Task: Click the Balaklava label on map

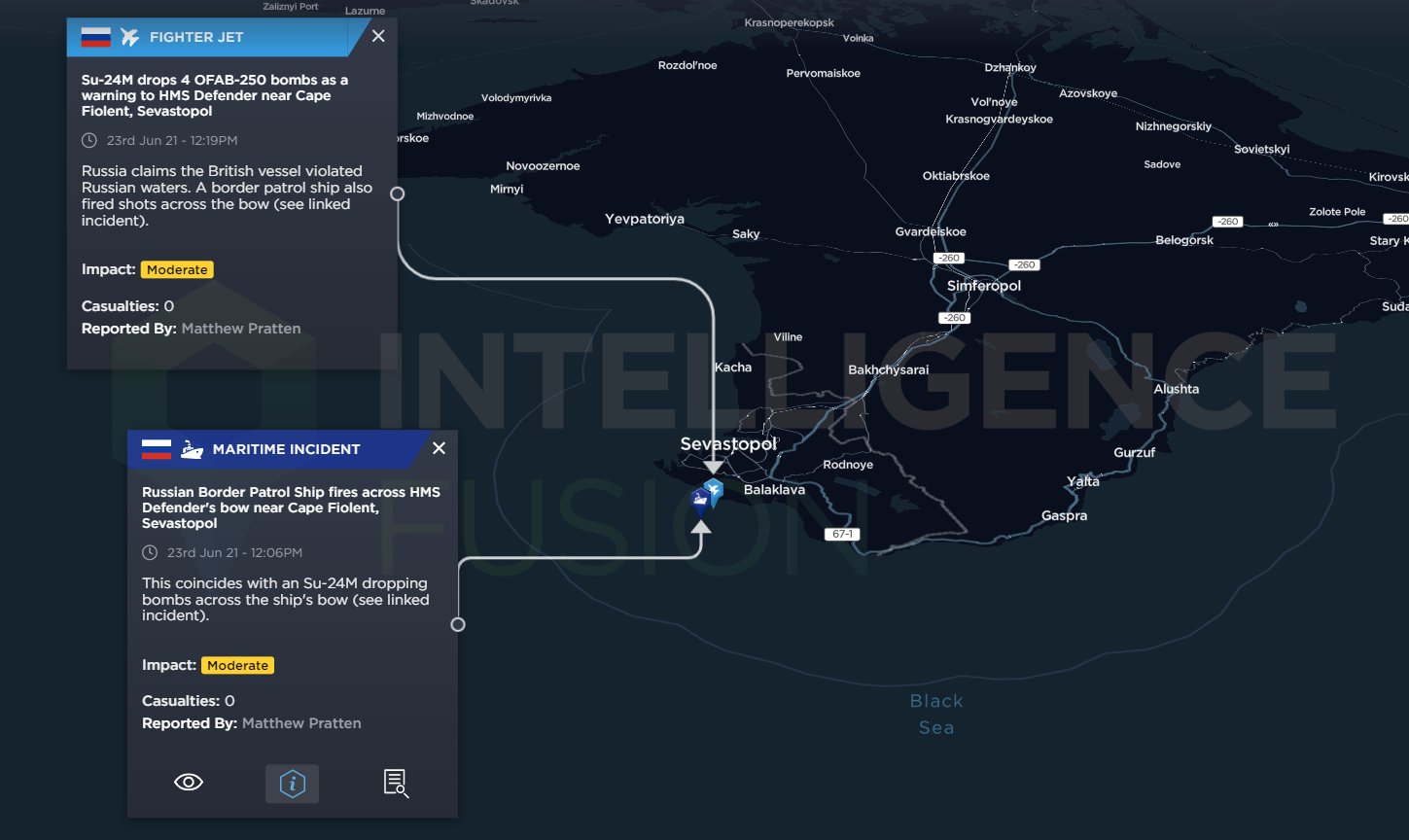Action: (774, 490)
